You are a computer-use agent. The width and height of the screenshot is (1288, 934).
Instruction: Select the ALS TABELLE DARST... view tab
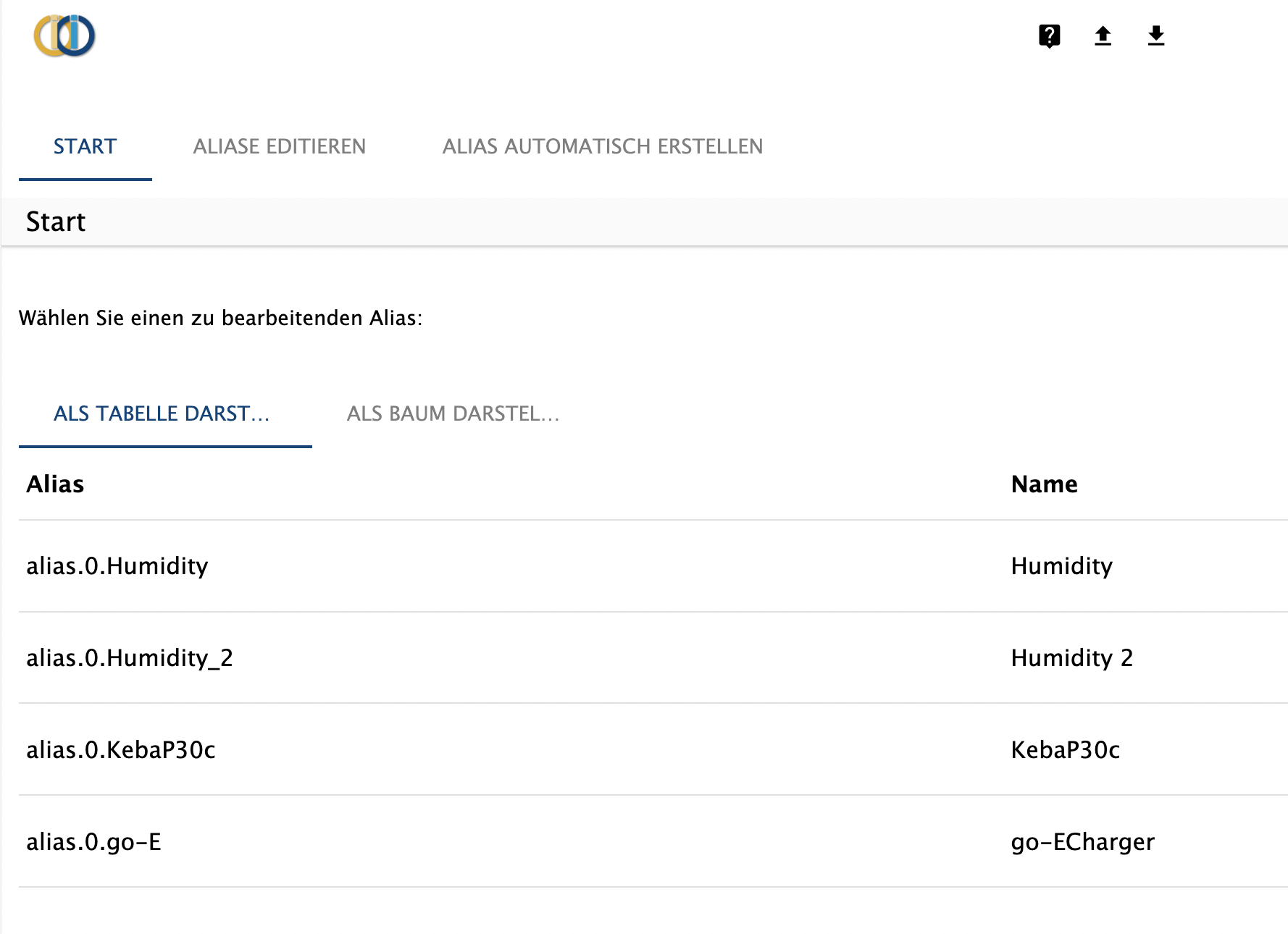[162, 414]
